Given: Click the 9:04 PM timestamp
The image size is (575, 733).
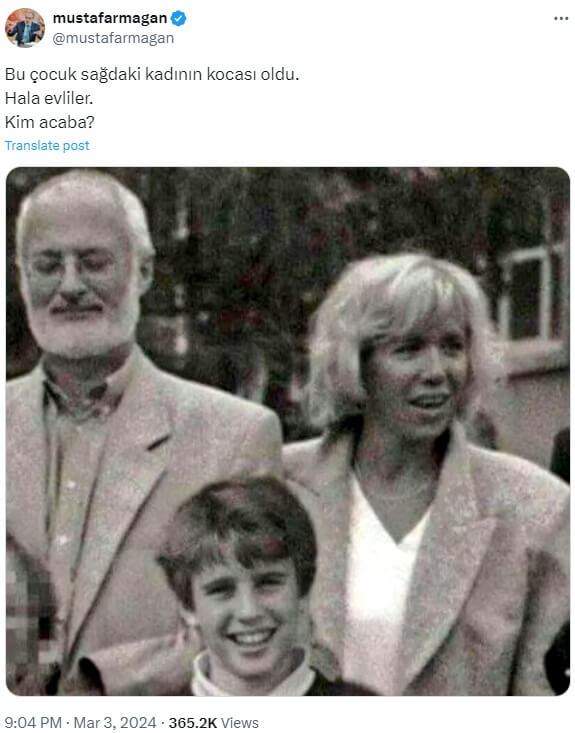Looking at the screenshot, I should tap(33, 723).
